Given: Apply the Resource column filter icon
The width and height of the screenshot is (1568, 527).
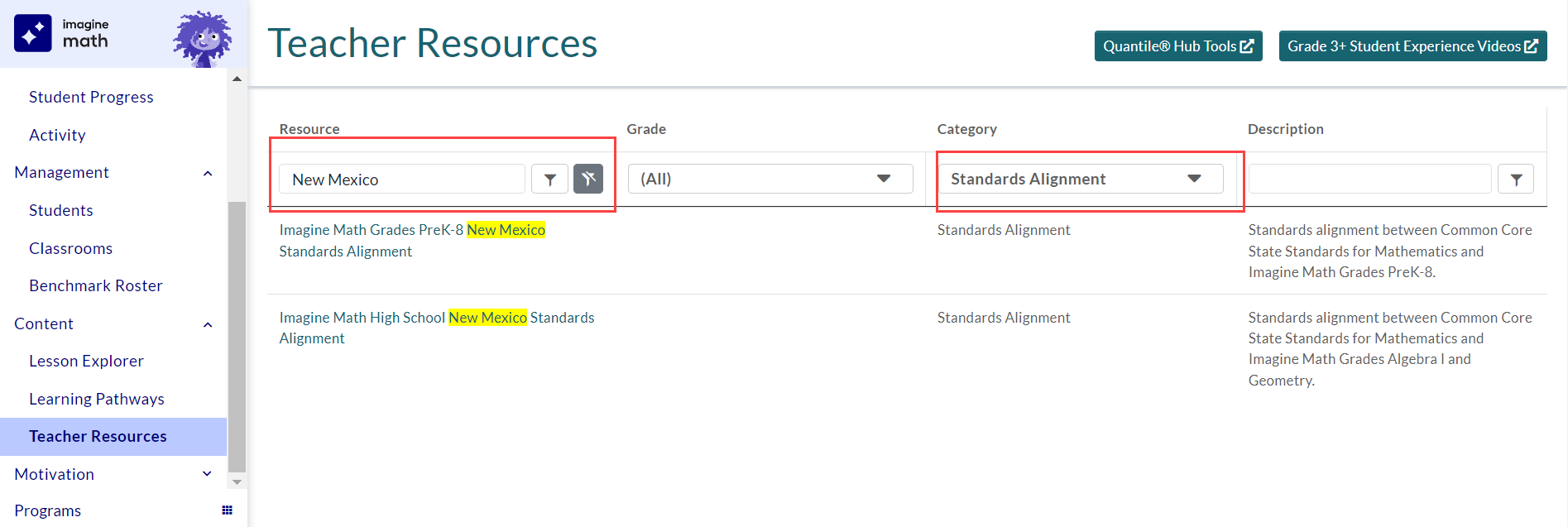Looking at the screenshot, I should (549, 179).
